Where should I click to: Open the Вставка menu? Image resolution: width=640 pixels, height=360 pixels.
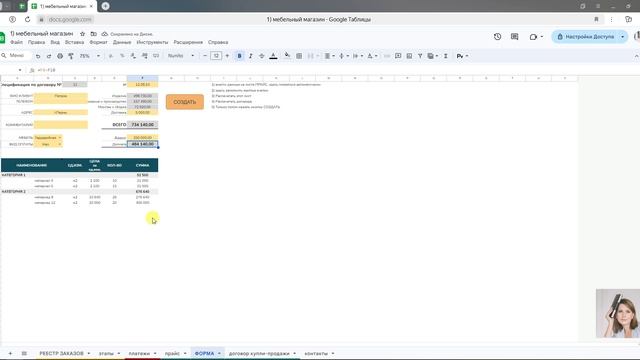tap(74, 42)
